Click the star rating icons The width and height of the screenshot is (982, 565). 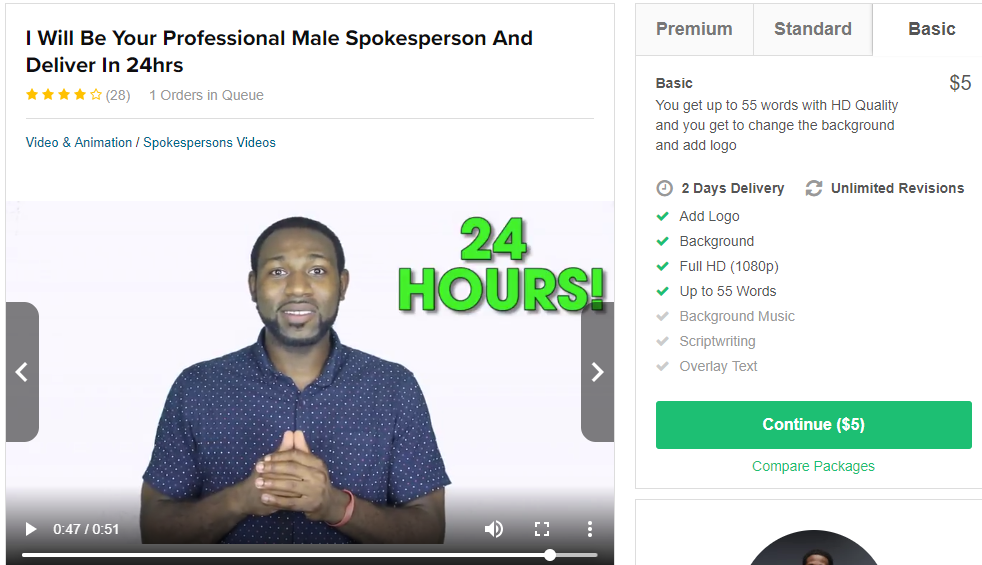coord(63,95)
